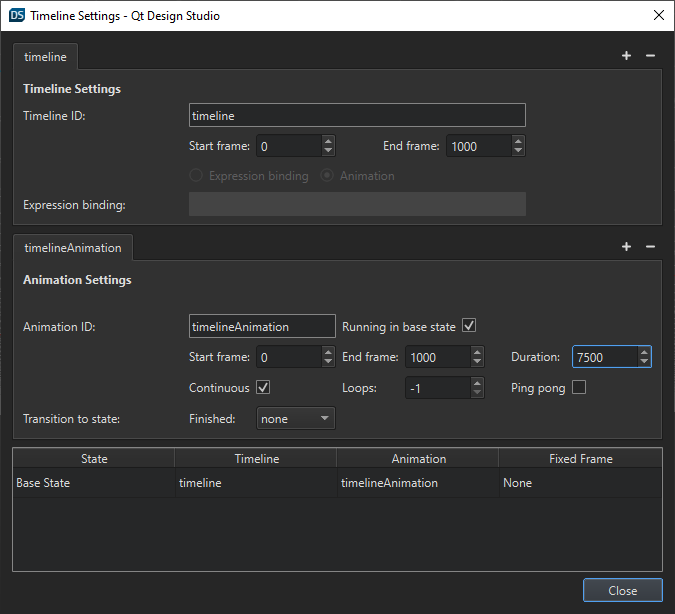Remove timelineAnimation with minus icon
This screenshot has height=614, width=675.
(650, 247)
